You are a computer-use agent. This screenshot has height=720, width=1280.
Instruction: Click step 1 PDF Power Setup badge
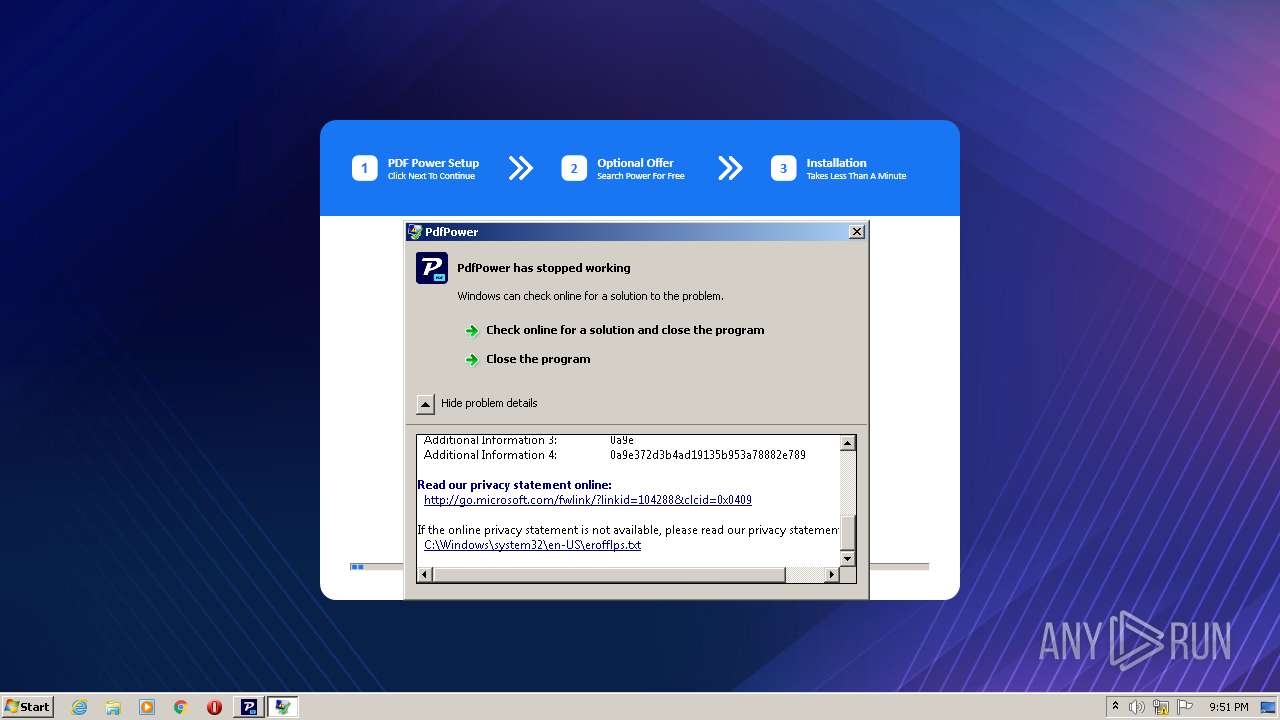click(364, 168)
